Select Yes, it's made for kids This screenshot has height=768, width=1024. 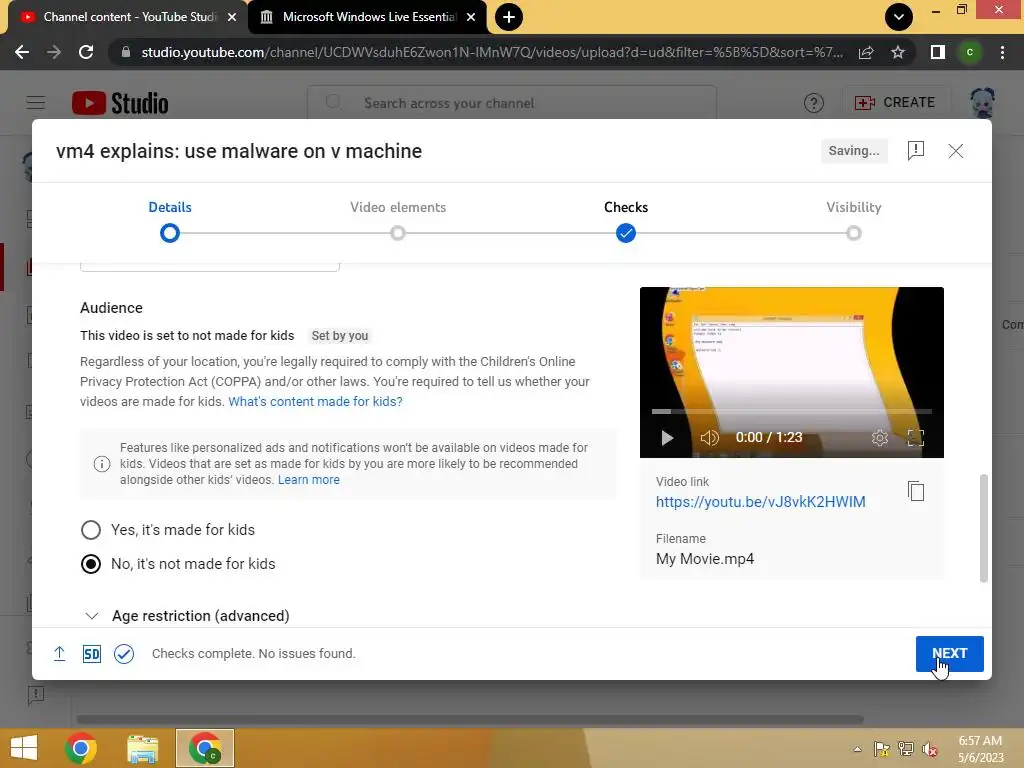[91, 530]
